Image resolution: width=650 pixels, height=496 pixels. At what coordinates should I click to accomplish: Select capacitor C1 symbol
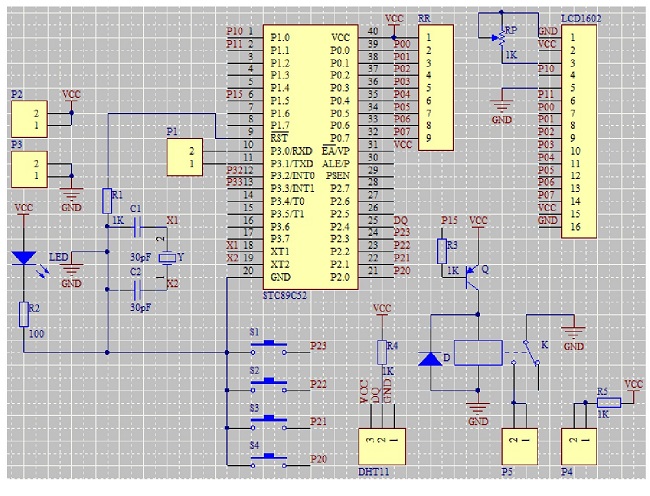pos(137,226)
